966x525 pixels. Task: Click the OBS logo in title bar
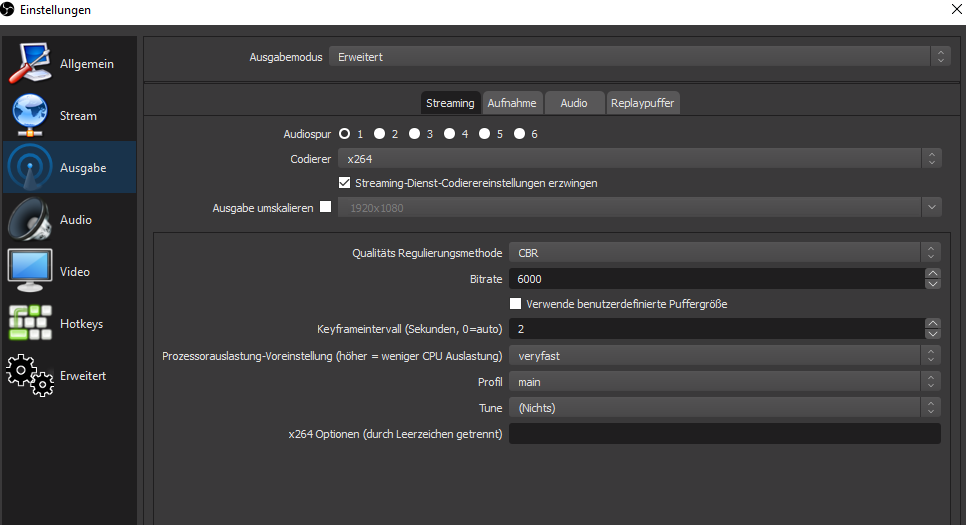click(x=8, y=10)
